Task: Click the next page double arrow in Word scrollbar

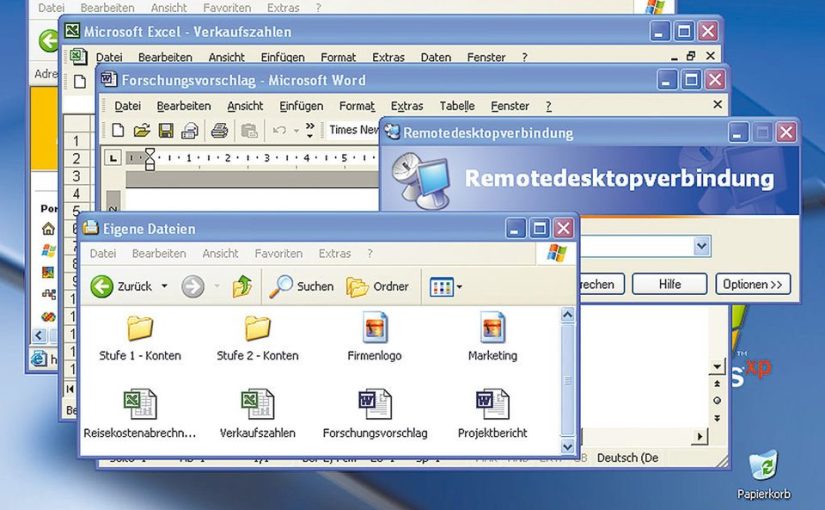Action: (717, 418)
